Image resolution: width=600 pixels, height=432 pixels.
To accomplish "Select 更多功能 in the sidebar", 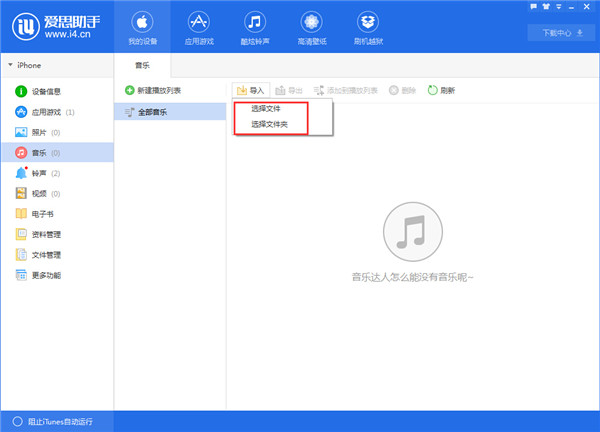I will [x=57, y=275].
